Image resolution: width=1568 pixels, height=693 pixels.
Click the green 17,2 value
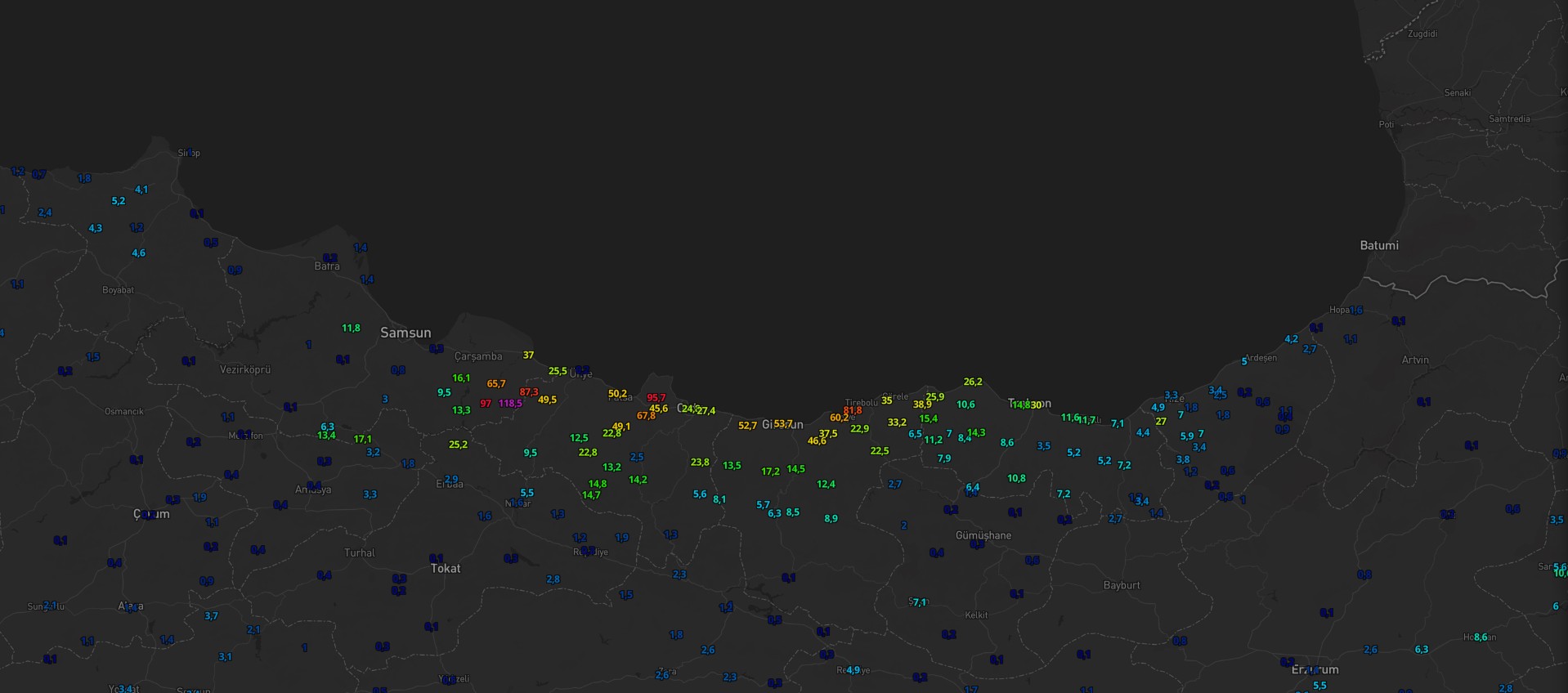770,472
